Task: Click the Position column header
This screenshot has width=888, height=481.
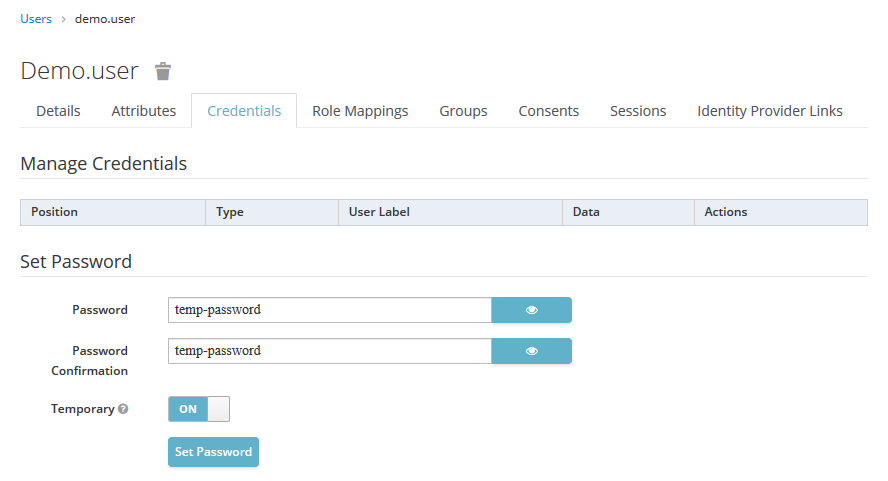Action: click(x=54, y=212)
